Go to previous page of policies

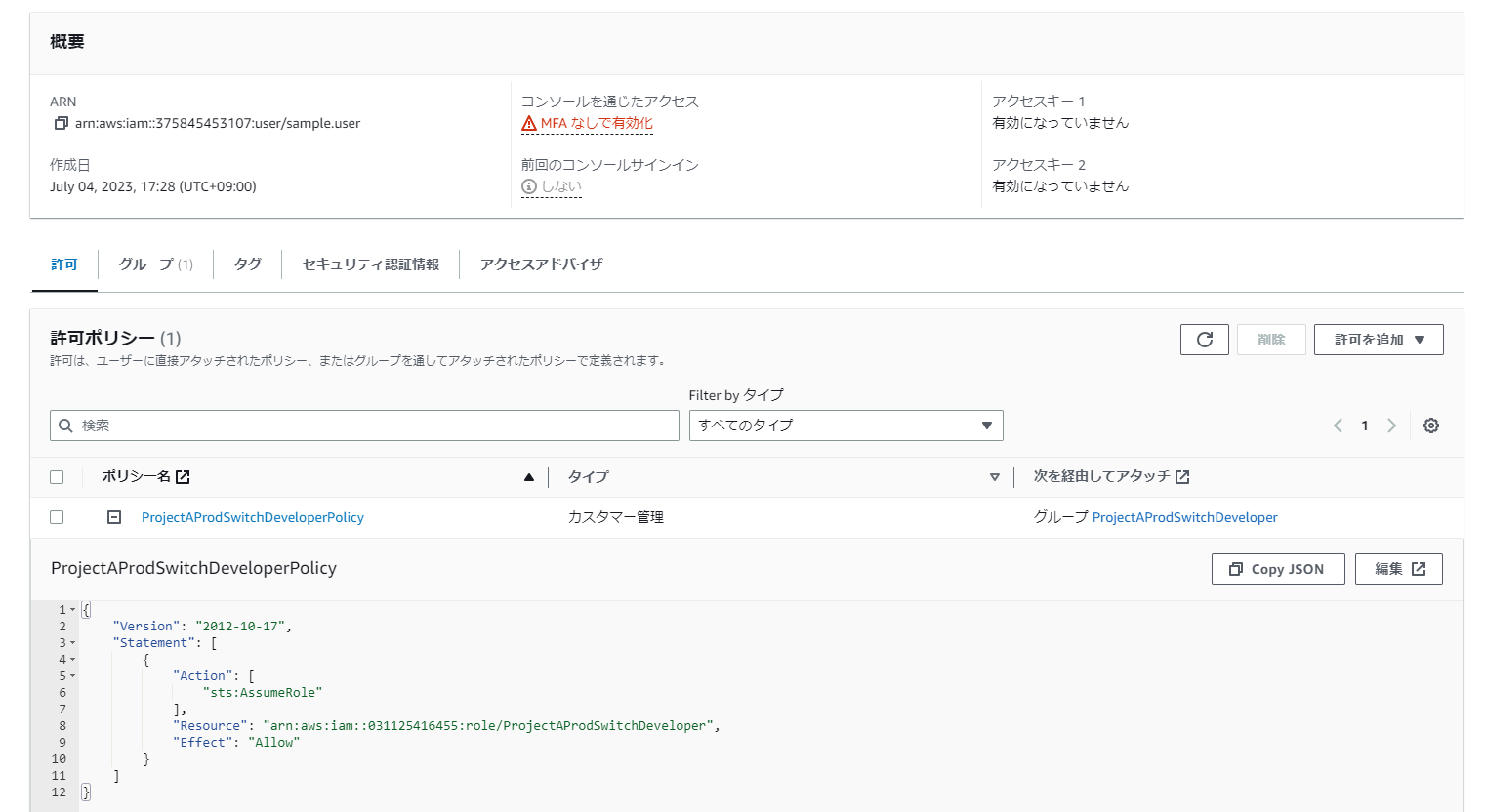pos(1338,426)
